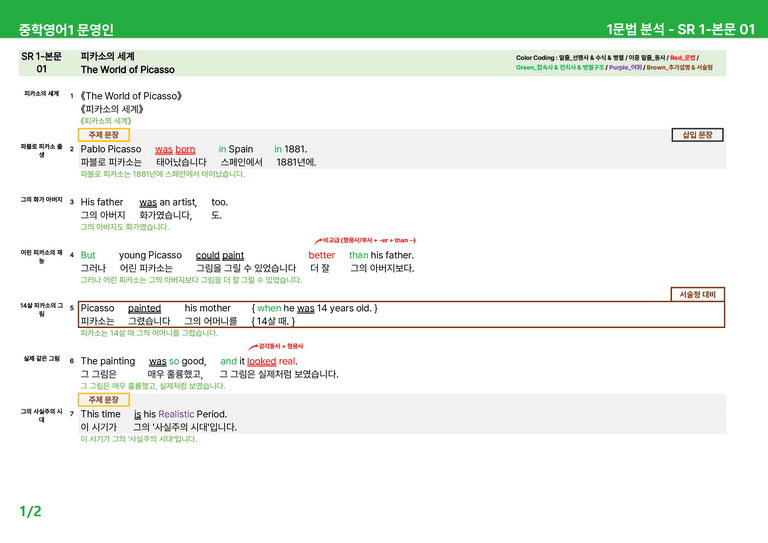
Task: Click the SR 1-본문 01 section label
Action: click(x=42, y=63)
